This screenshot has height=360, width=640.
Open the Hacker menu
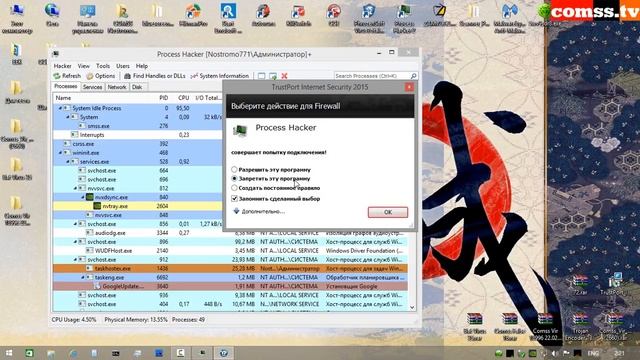point(62,66)
